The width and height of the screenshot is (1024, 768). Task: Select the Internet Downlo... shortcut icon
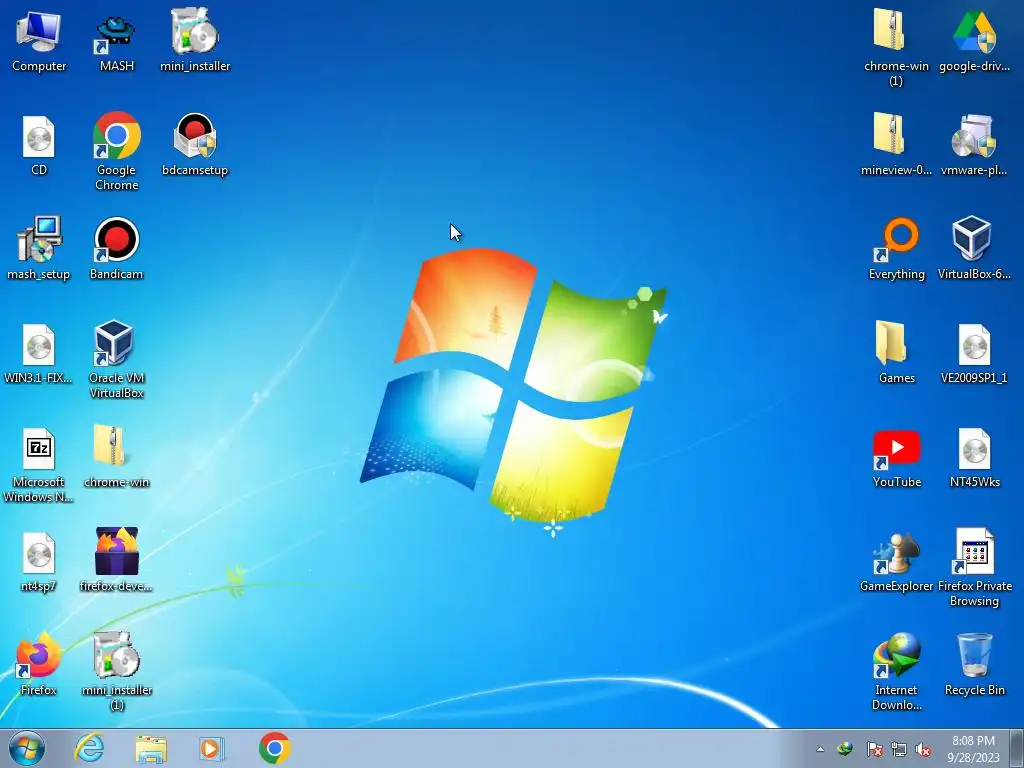click(896, 671)
